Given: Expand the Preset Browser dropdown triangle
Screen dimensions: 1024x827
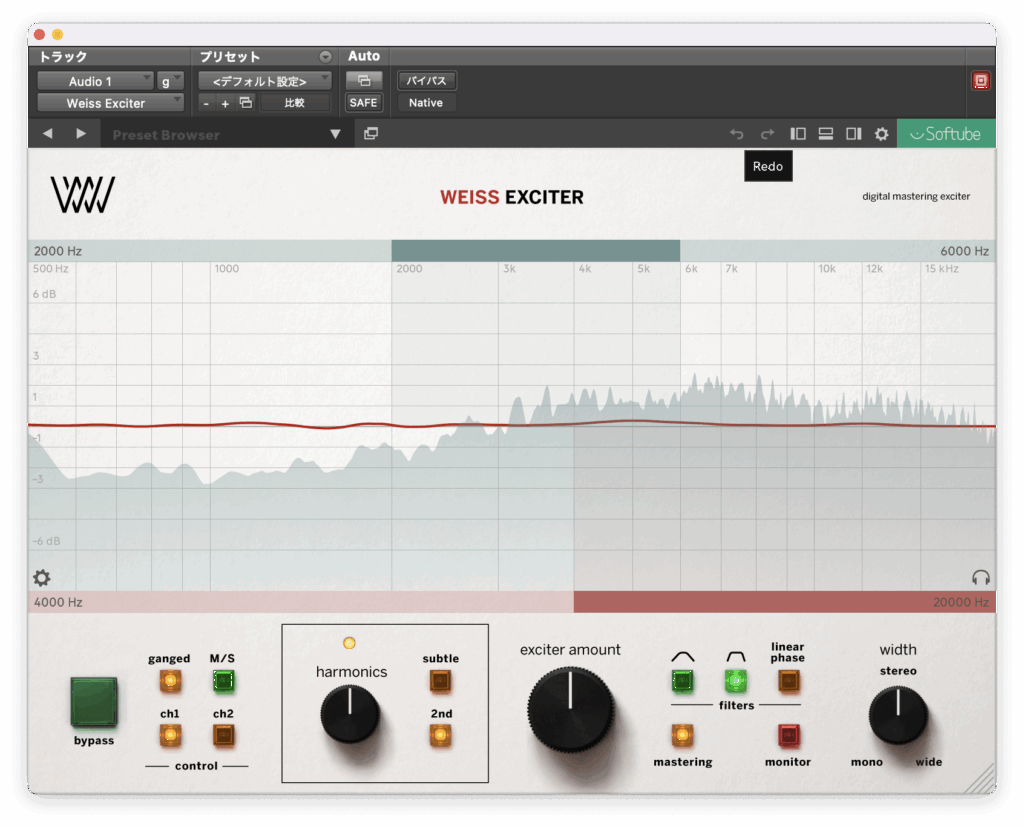Looking at the screenshot, I should click(x=335, y=134).
